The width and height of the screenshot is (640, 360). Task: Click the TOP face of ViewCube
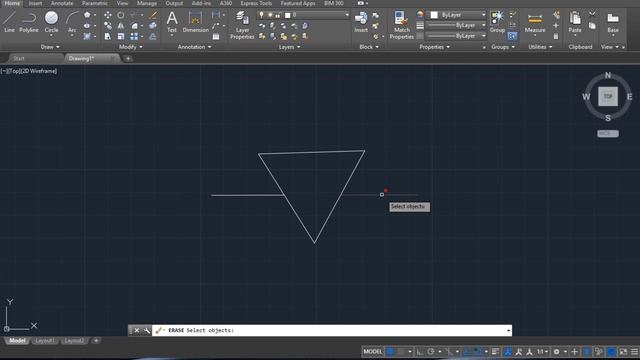[x=608, y=96]
